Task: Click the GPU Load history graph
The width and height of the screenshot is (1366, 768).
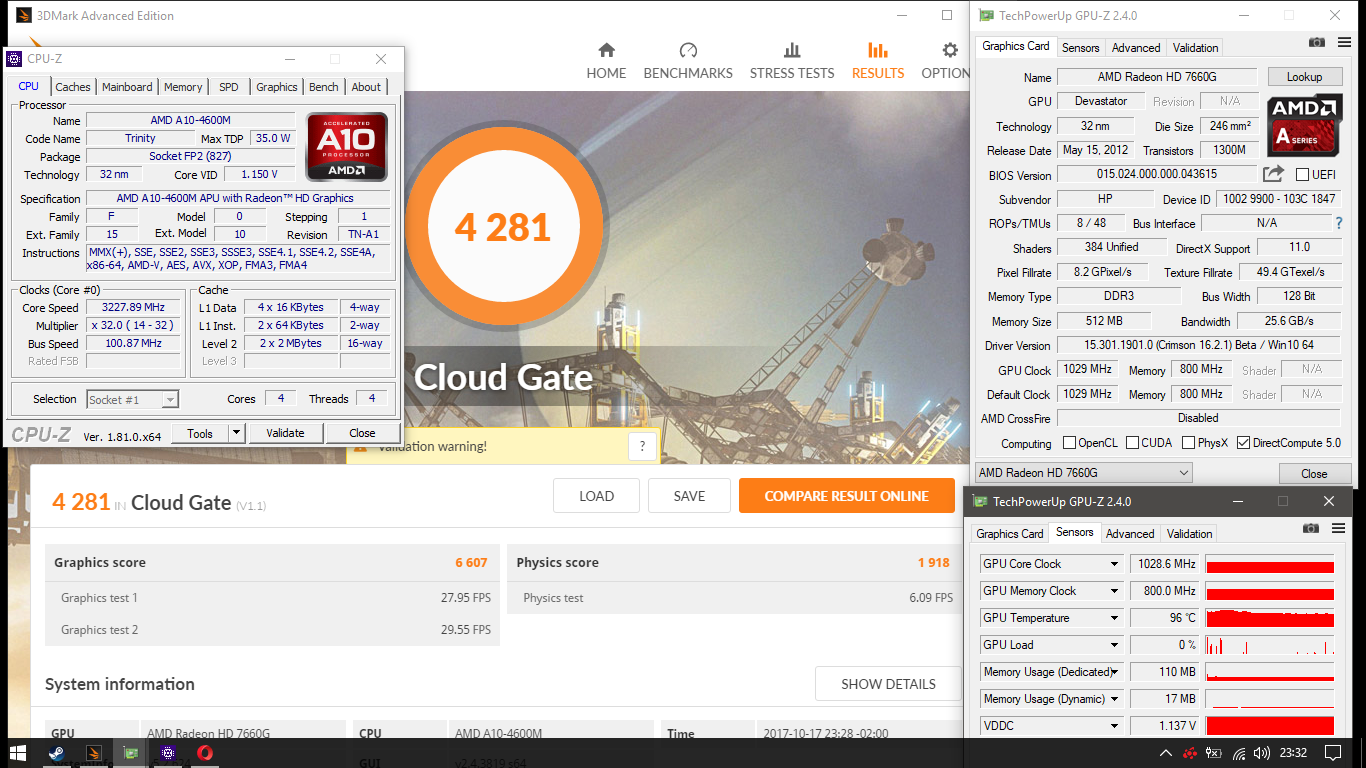Action: (1270, 645)
